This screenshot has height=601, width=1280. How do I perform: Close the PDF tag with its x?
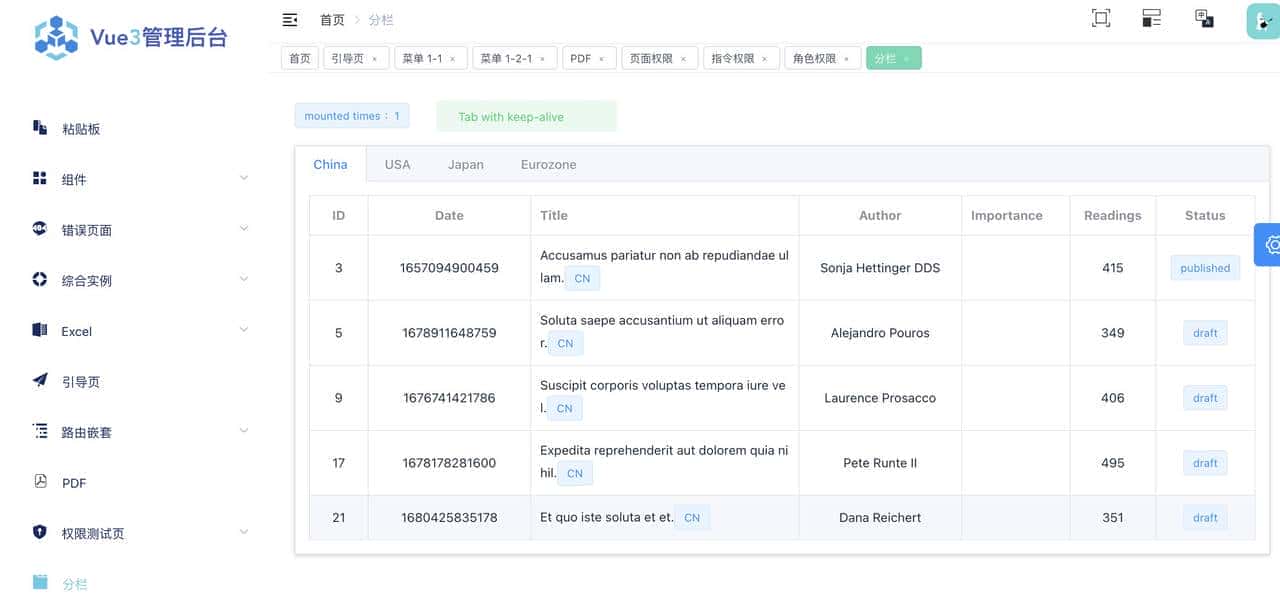[x=601, y=57]
